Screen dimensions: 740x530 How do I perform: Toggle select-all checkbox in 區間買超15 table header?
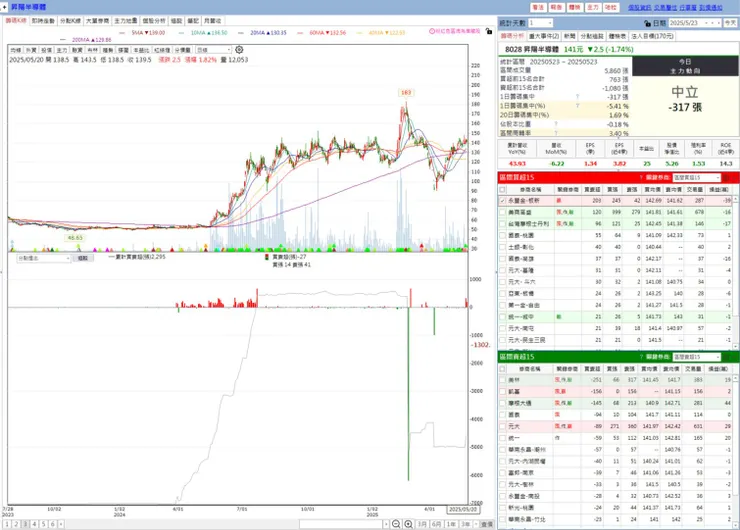point(502,189)
